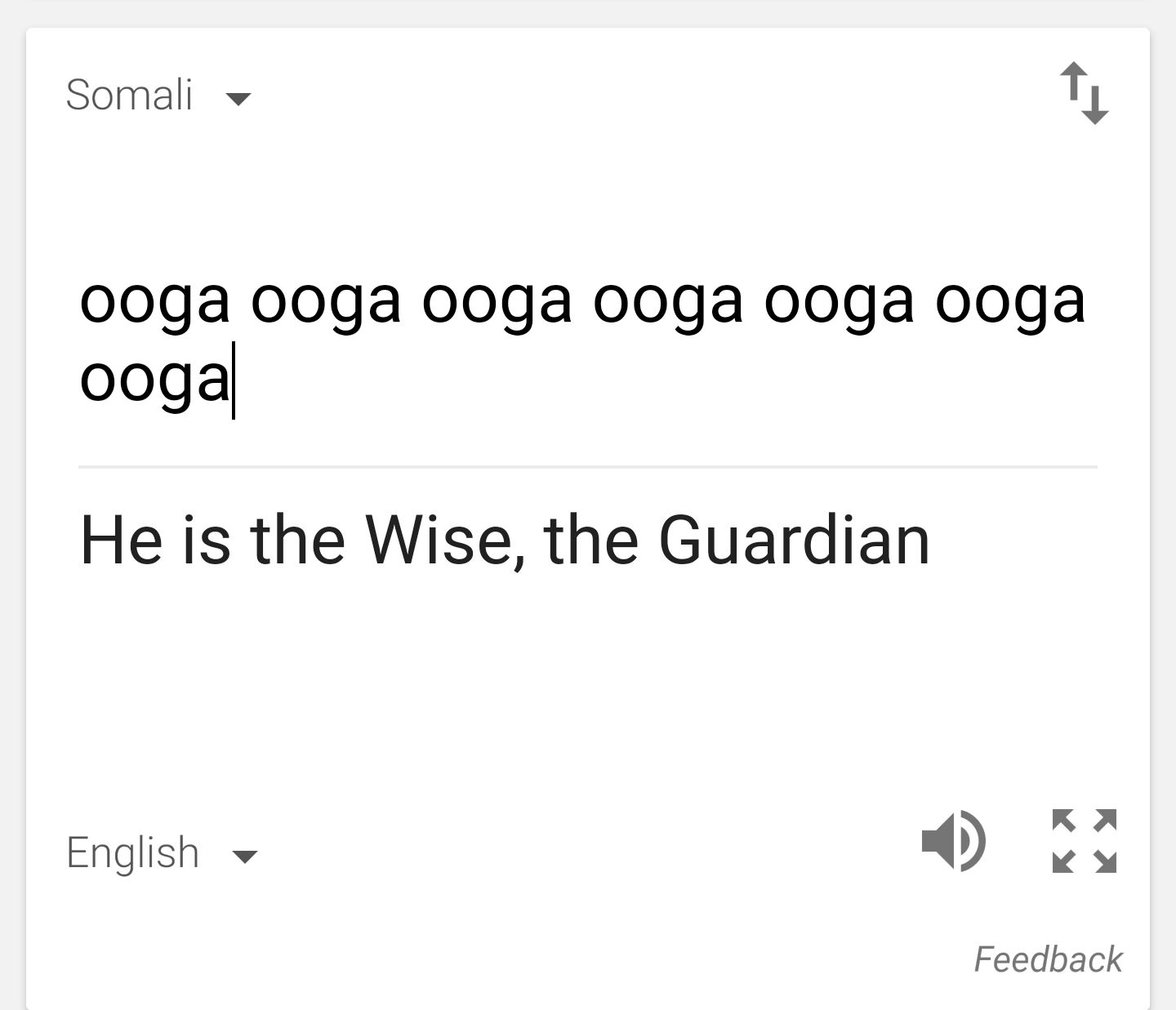Open Feedback to report this translation

coord(1049,958)
